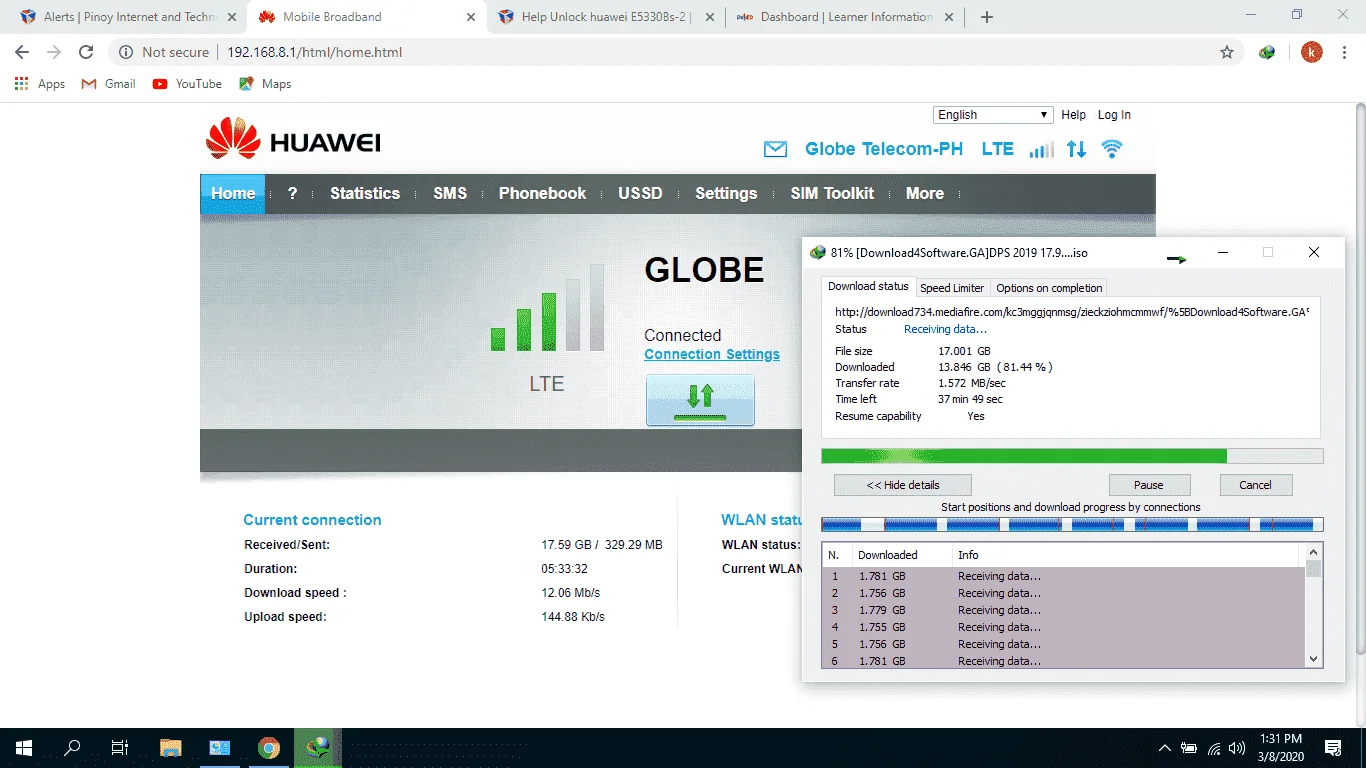The width and height of the screenshot is (1366, 768).
Task: Open a new browser tab
Action: click(x=987, y=17)
